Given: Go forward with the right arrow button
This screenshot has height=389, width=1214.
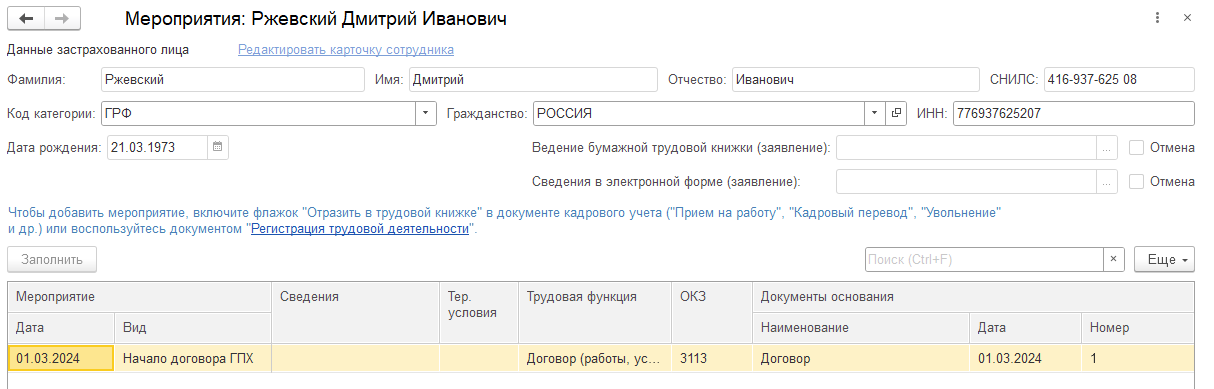Looking at the screenshot, I should pyautogui.click(x=62, y=19).
